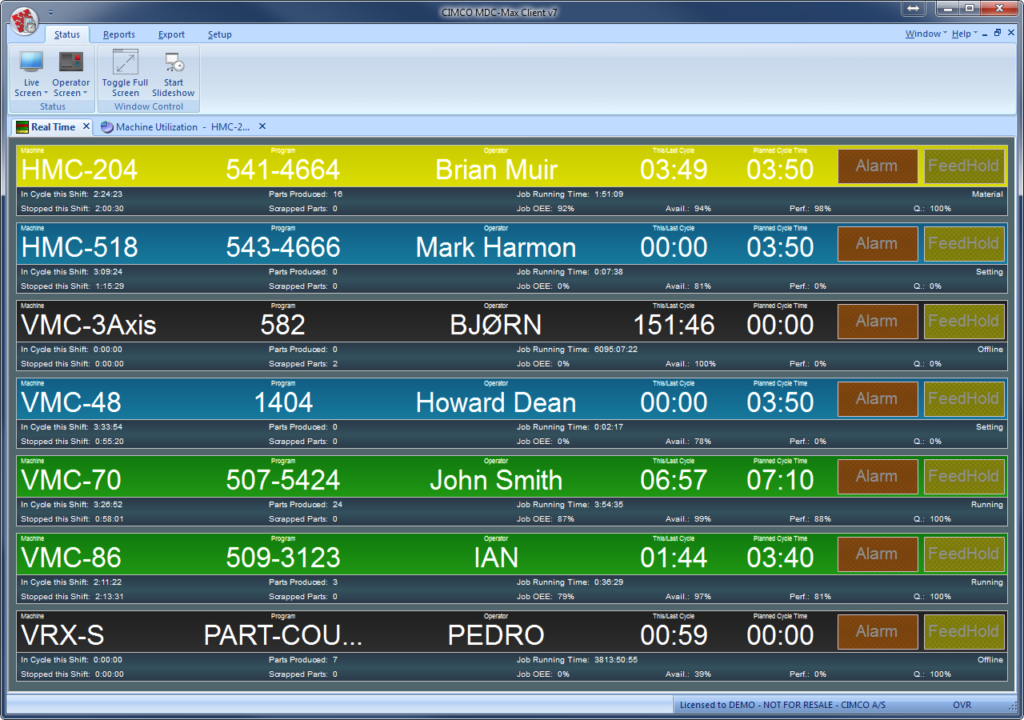The image size is (1024, 720).
Task: Select the VMC-48 machine name
Action: [x=71, y=403]
